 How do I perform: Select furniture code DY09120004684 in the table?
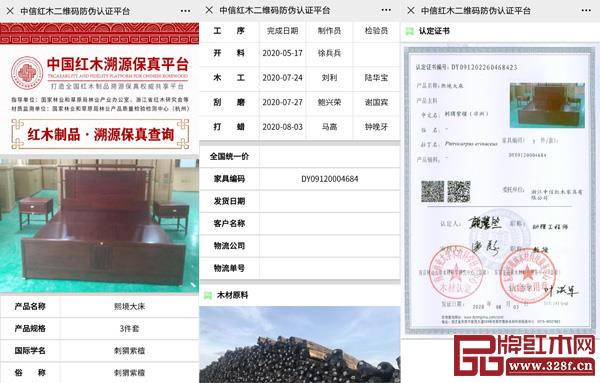[329, 179]
